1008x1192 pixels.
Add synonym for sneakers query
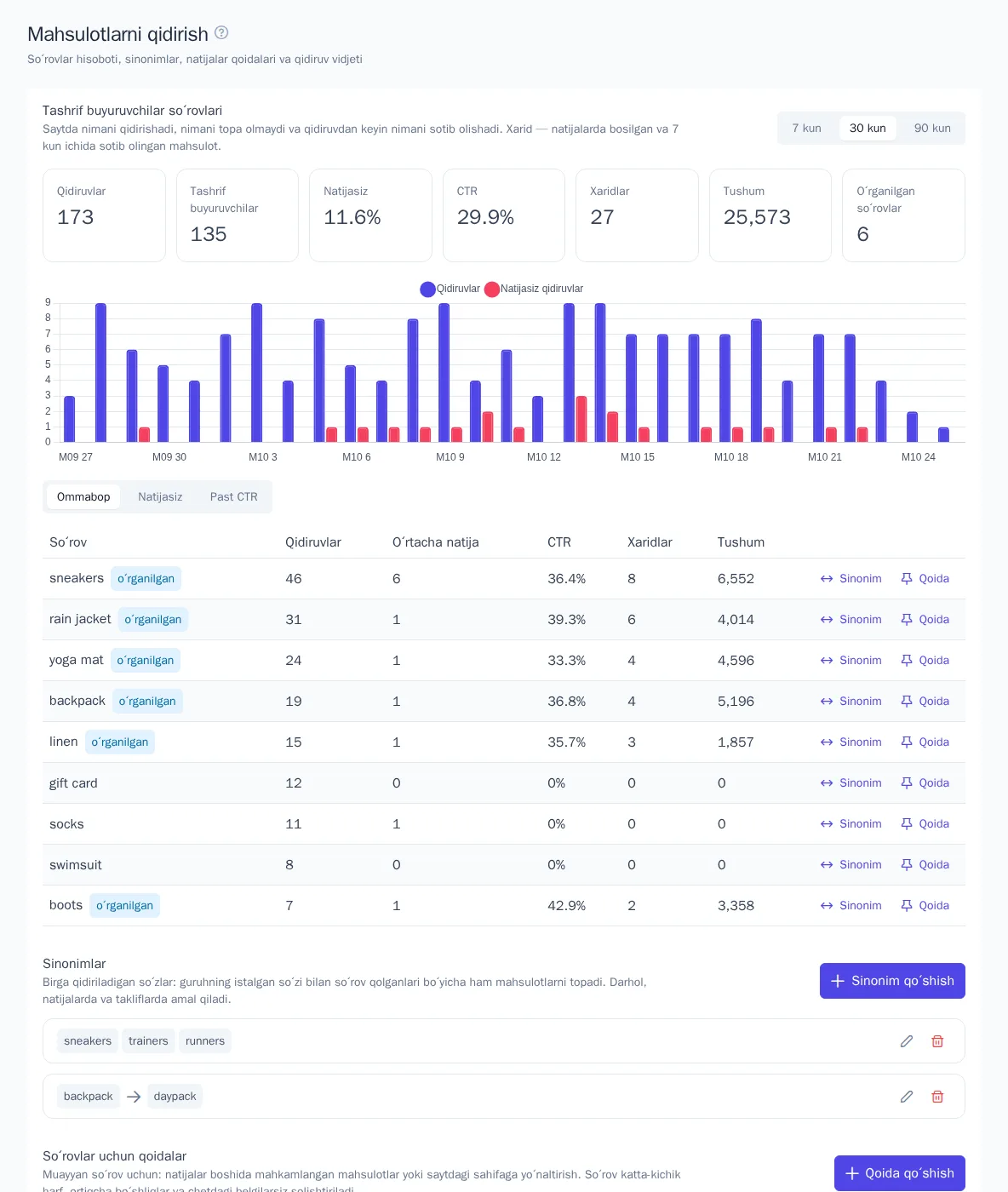pyautogui.click(x=851, y=579)
